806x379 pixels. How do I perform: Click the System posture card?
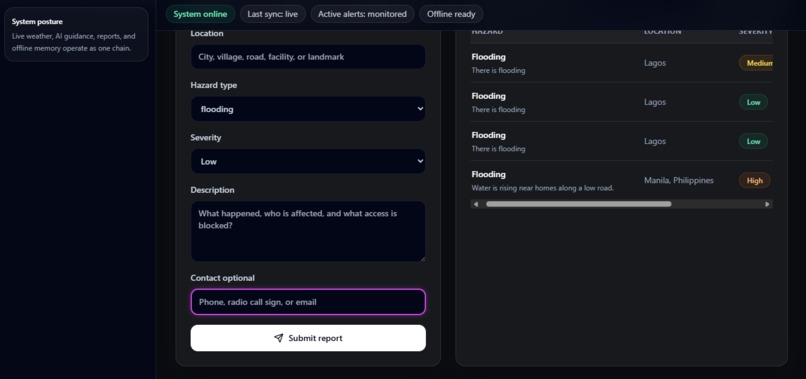pyautogui.click(x=76, y=34)
